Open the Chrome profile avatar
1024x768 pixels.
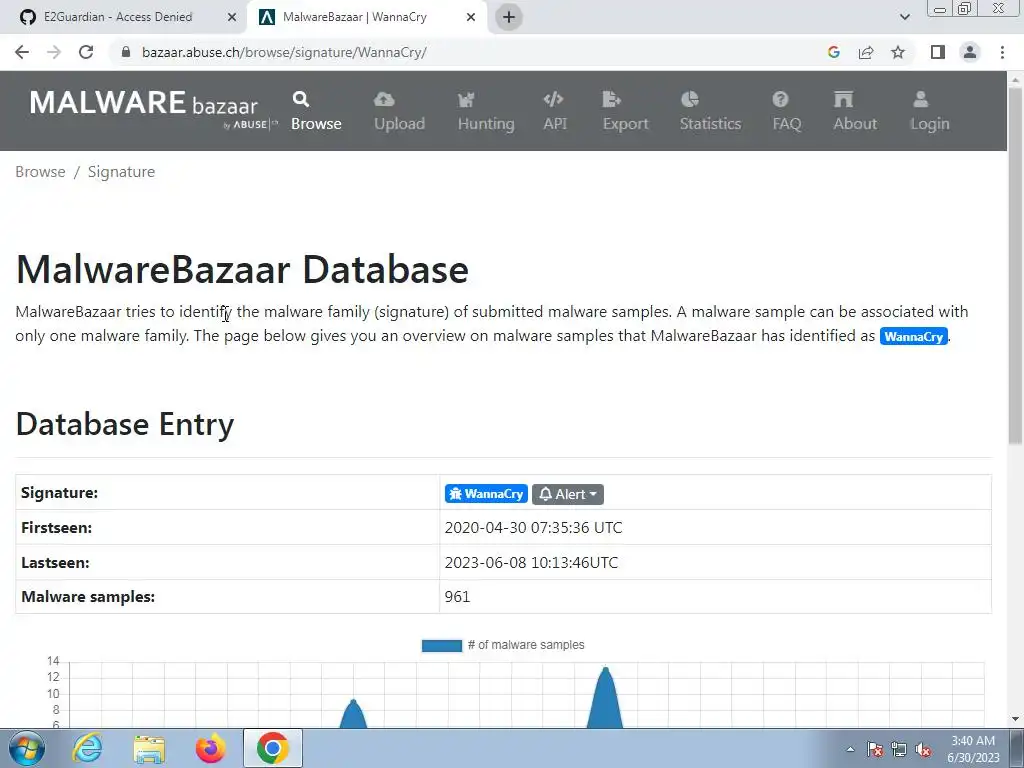(x=970, y=52)
